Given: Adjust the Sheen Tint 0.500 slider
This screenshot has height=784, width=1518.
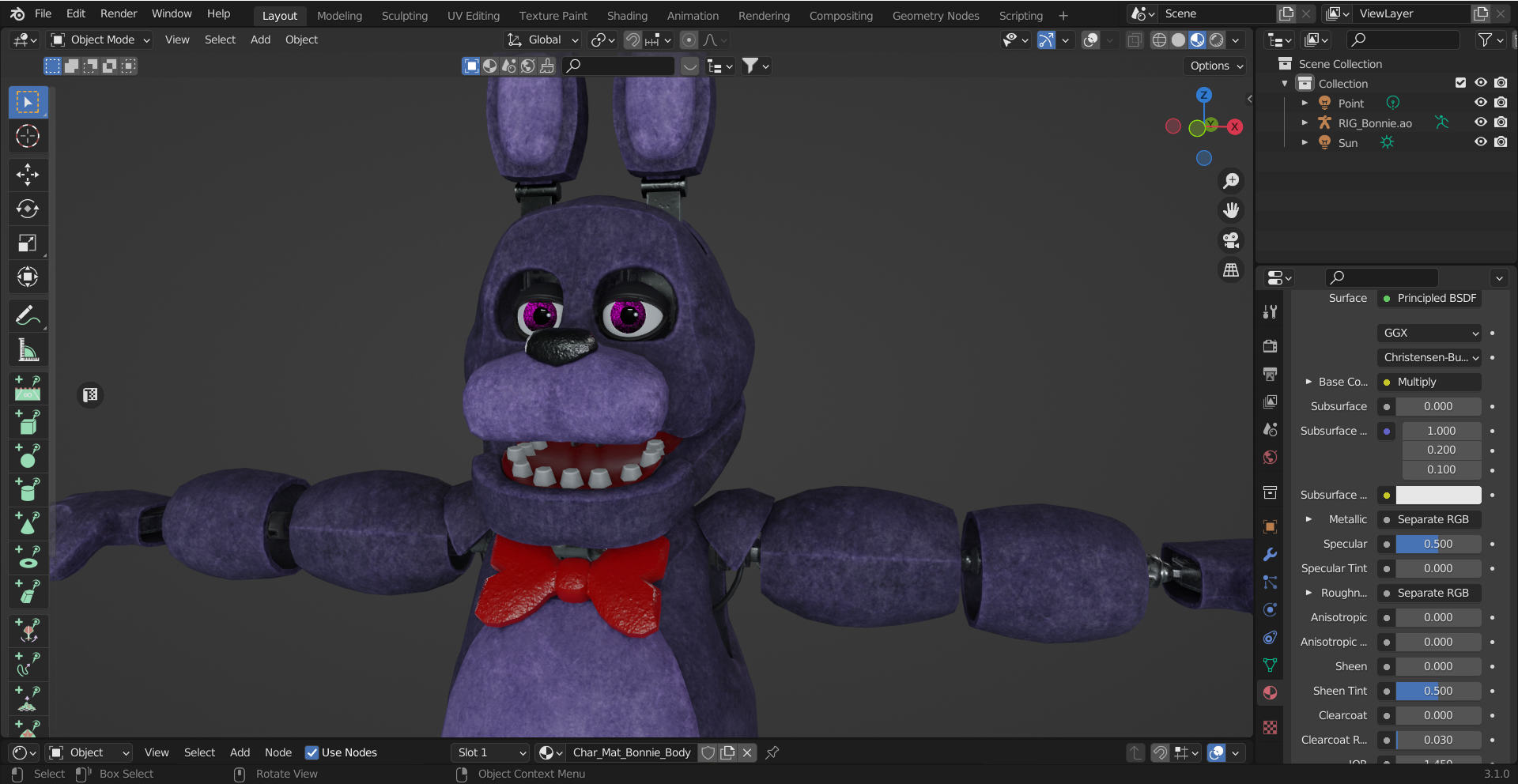Looking at the screenshot, I should pos(1438,692).
